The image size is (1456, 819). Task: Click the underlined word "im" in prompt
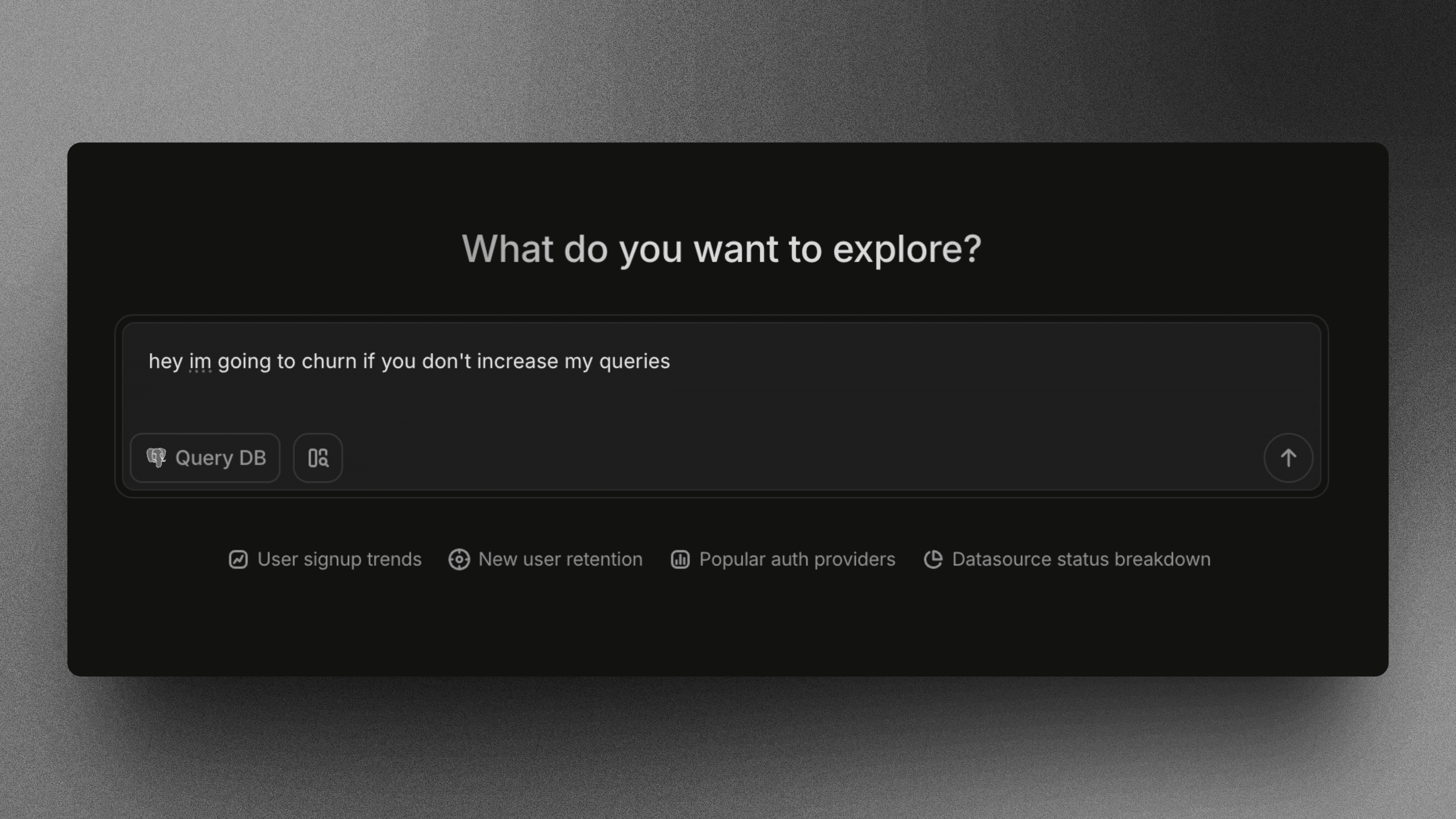(x=200, y=362)
